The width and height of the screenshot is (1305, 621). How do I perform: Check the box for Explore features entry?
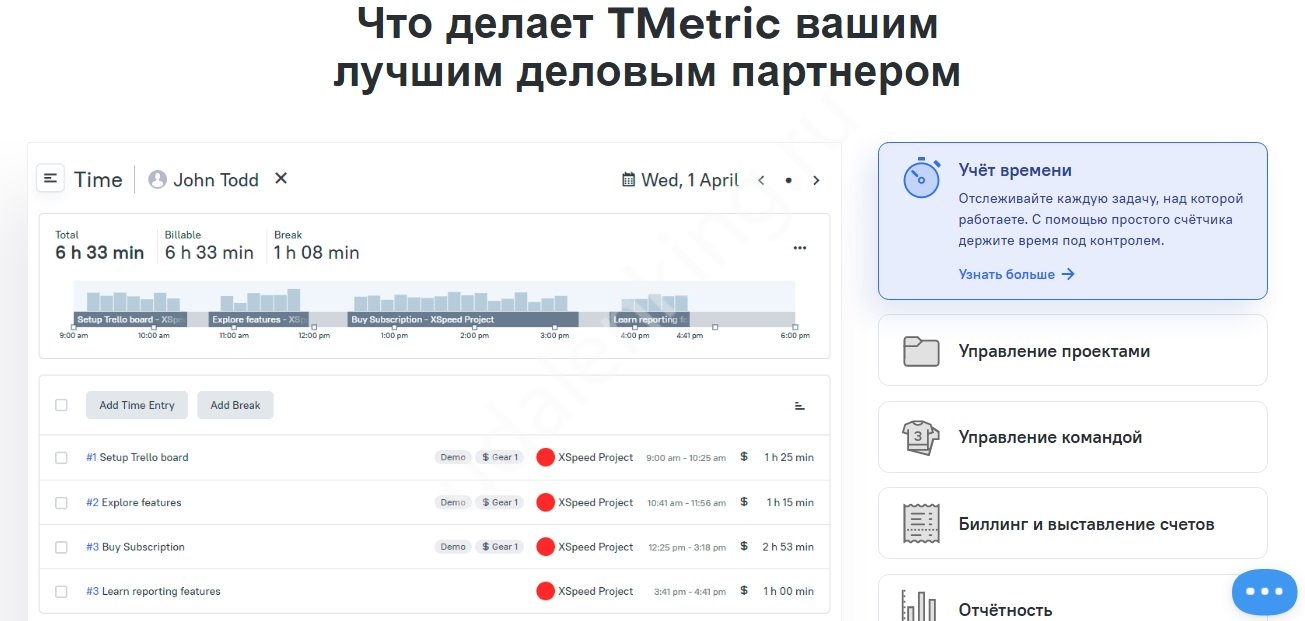point(61,502)
